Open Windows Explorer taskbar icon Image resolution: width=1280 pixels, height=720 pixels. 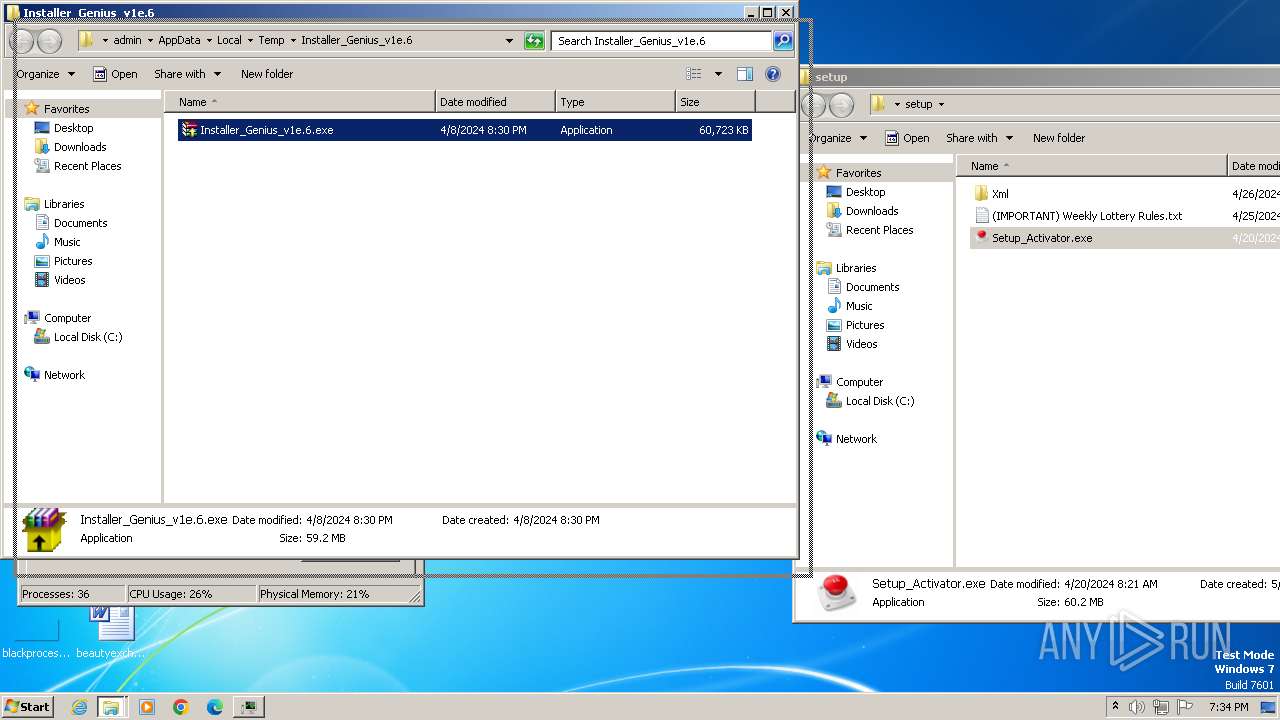point(111,707)
